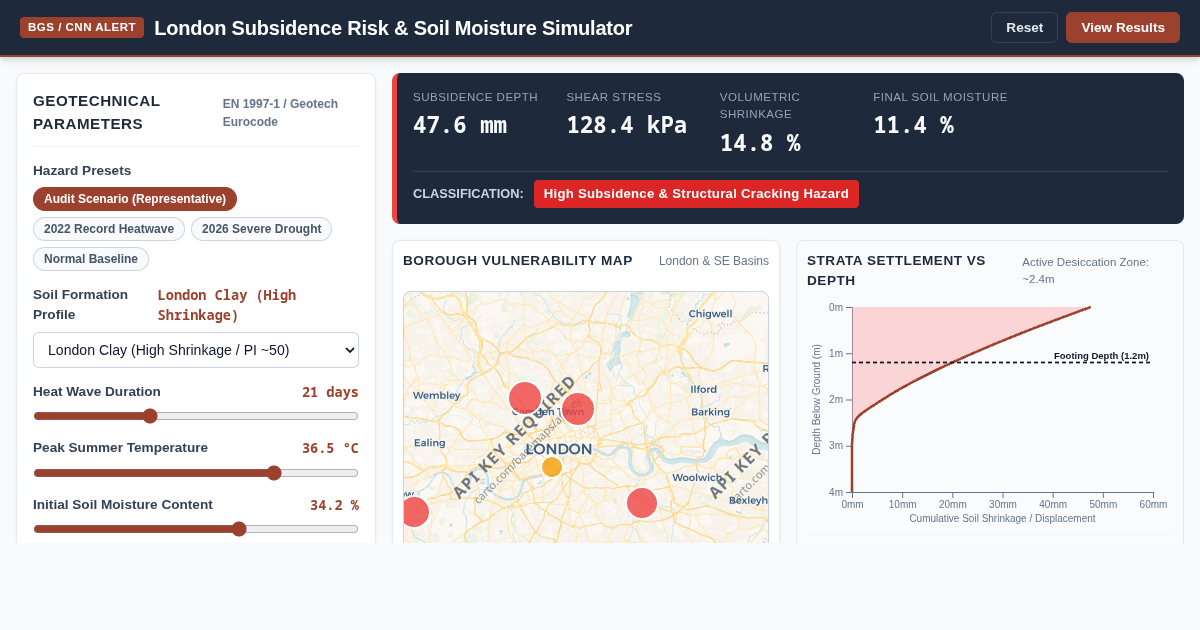Adjust the Heat Wave Duration slider
Viewport: 1200px width, 630px height.
click(196, 416)
